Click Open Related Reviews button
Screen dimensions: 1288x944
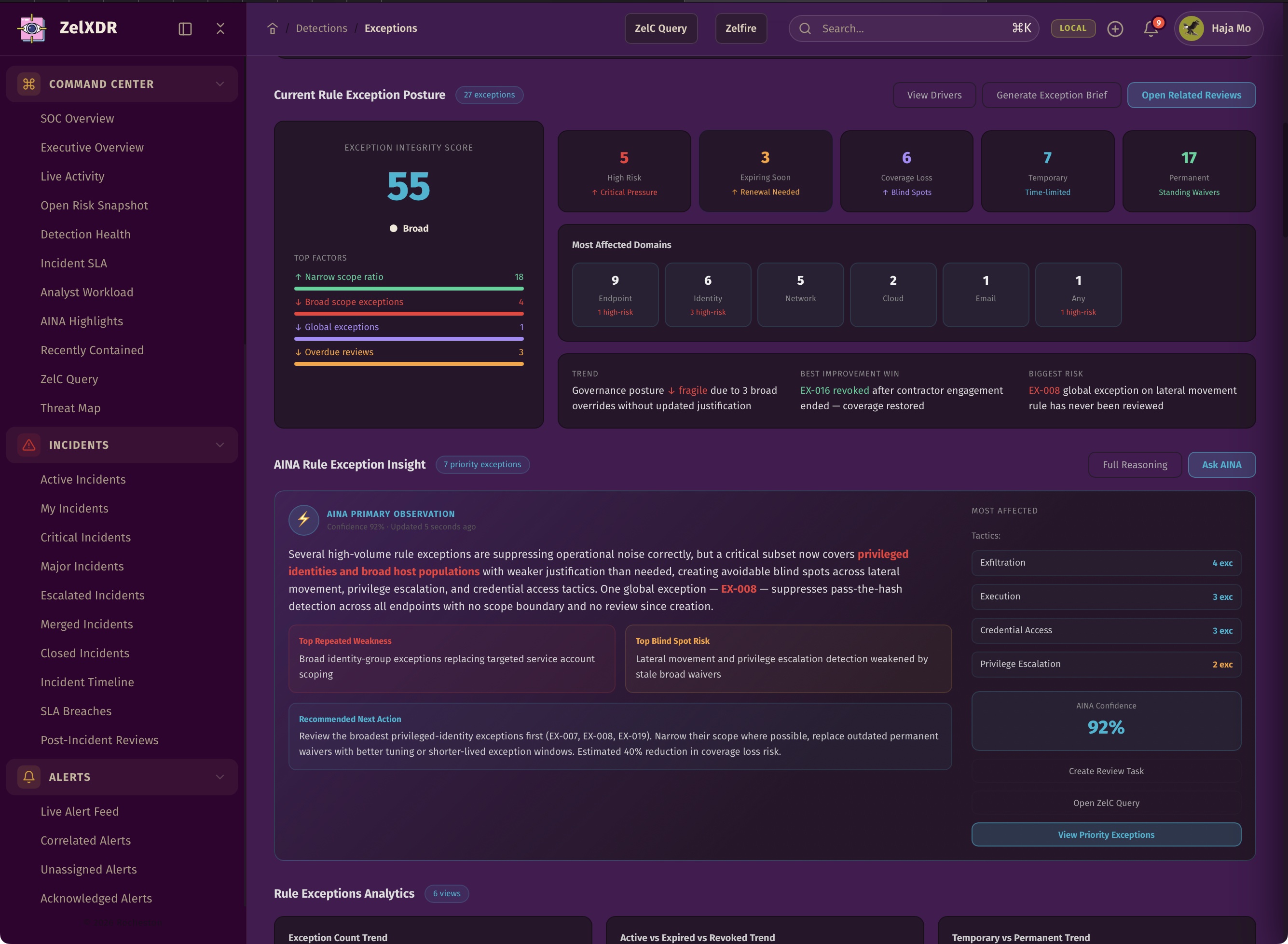(1191, 95)
